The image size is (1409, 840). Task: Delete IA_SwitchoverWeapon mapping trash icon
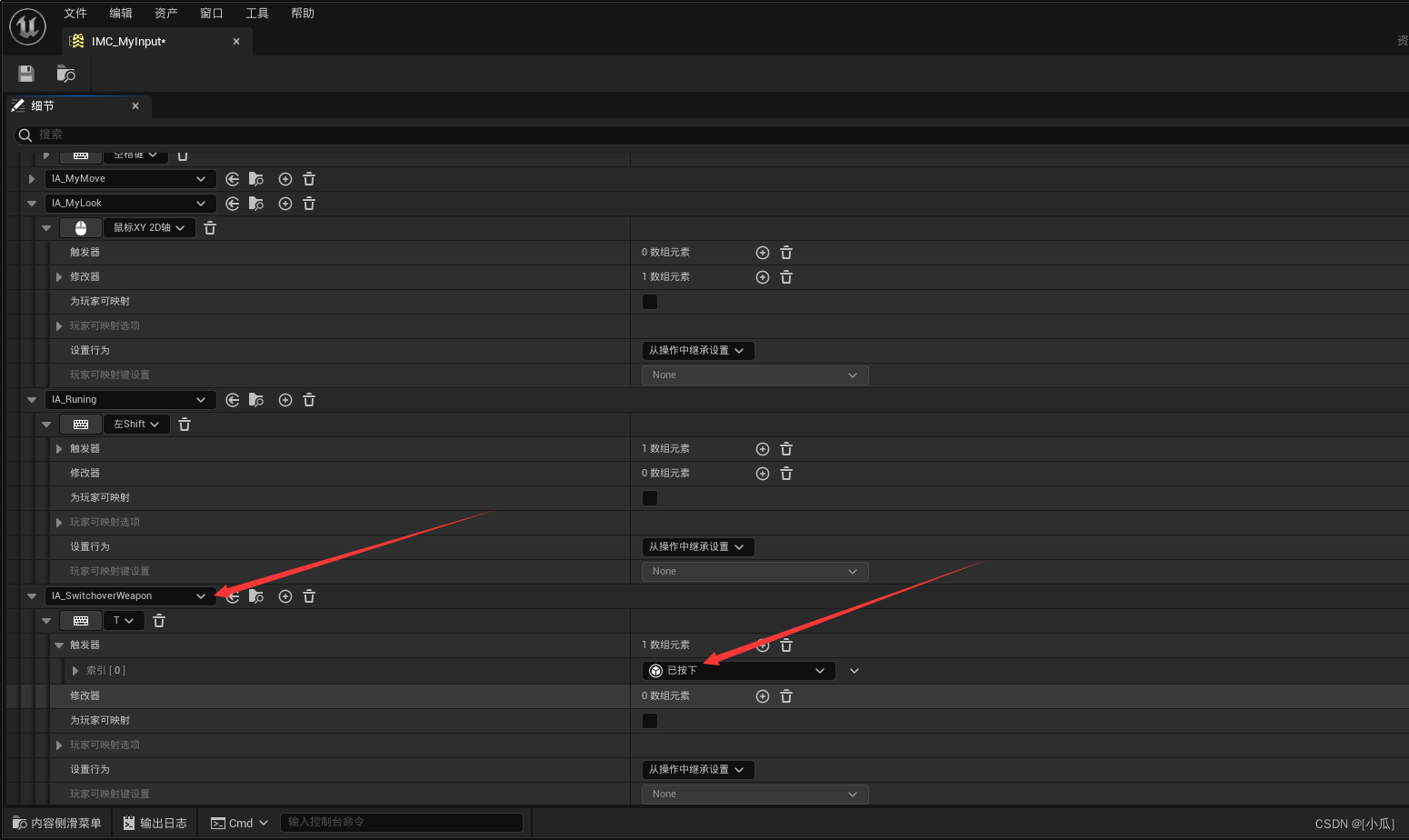pos(309,596)
